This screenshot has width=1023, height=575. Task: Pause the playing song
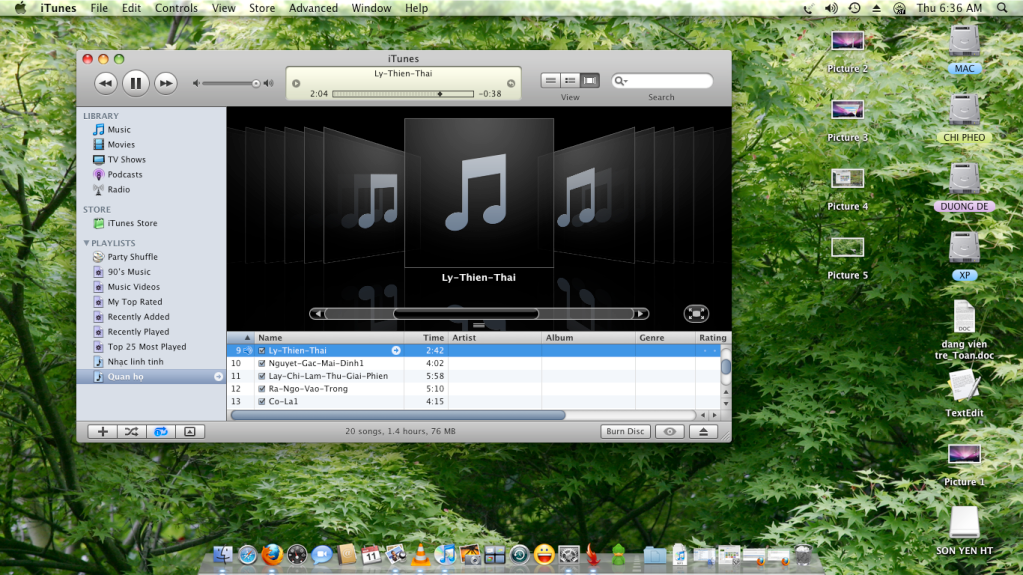click(x=136, y=83)
